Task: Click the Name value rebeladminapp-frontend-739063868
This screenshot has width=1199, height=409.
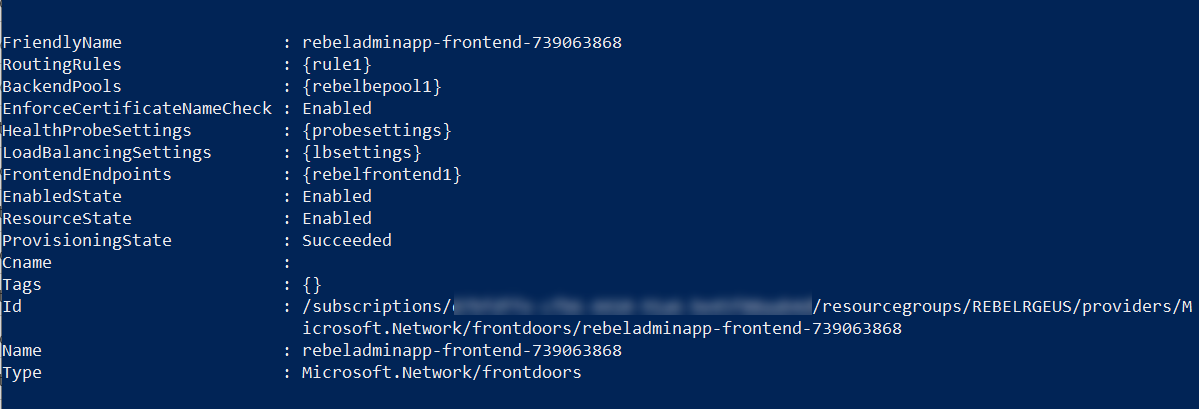Action: coord(462,351)
